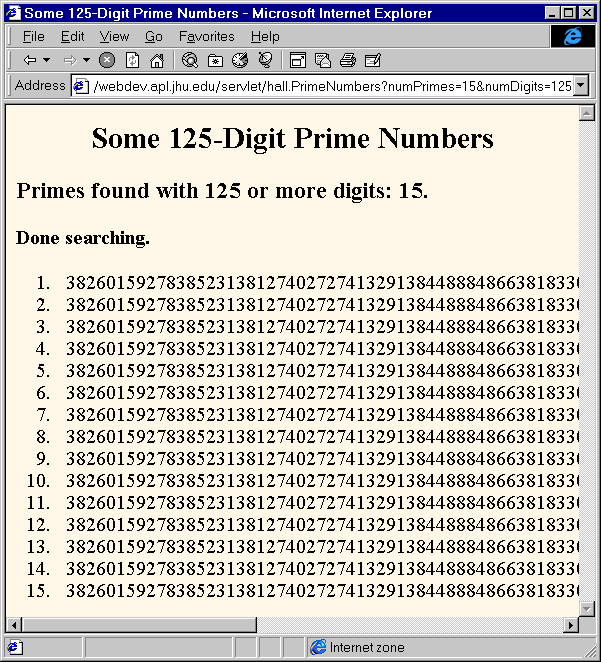Open the Search pane icon

point(190,61)
